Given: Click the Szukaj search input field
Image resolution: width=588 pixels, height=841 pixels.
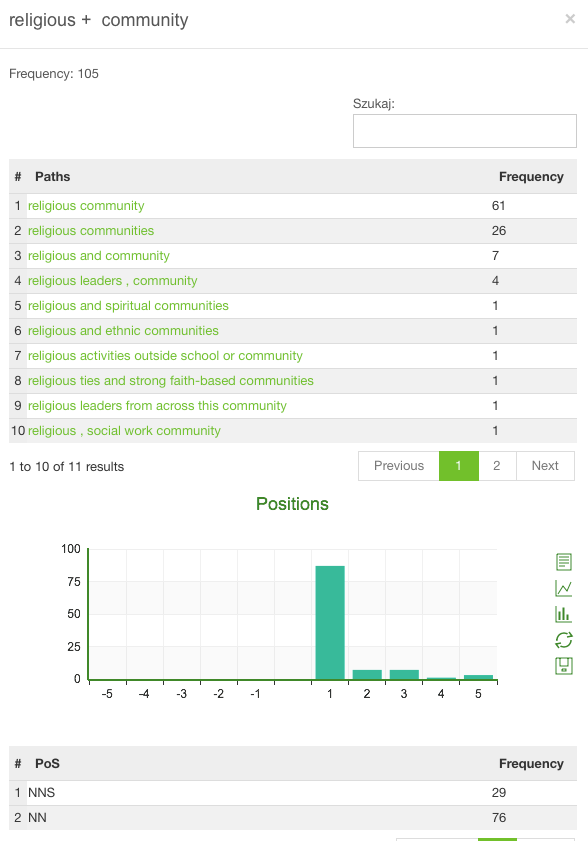Looking at the screenshot, I should [x=465, y=131].
